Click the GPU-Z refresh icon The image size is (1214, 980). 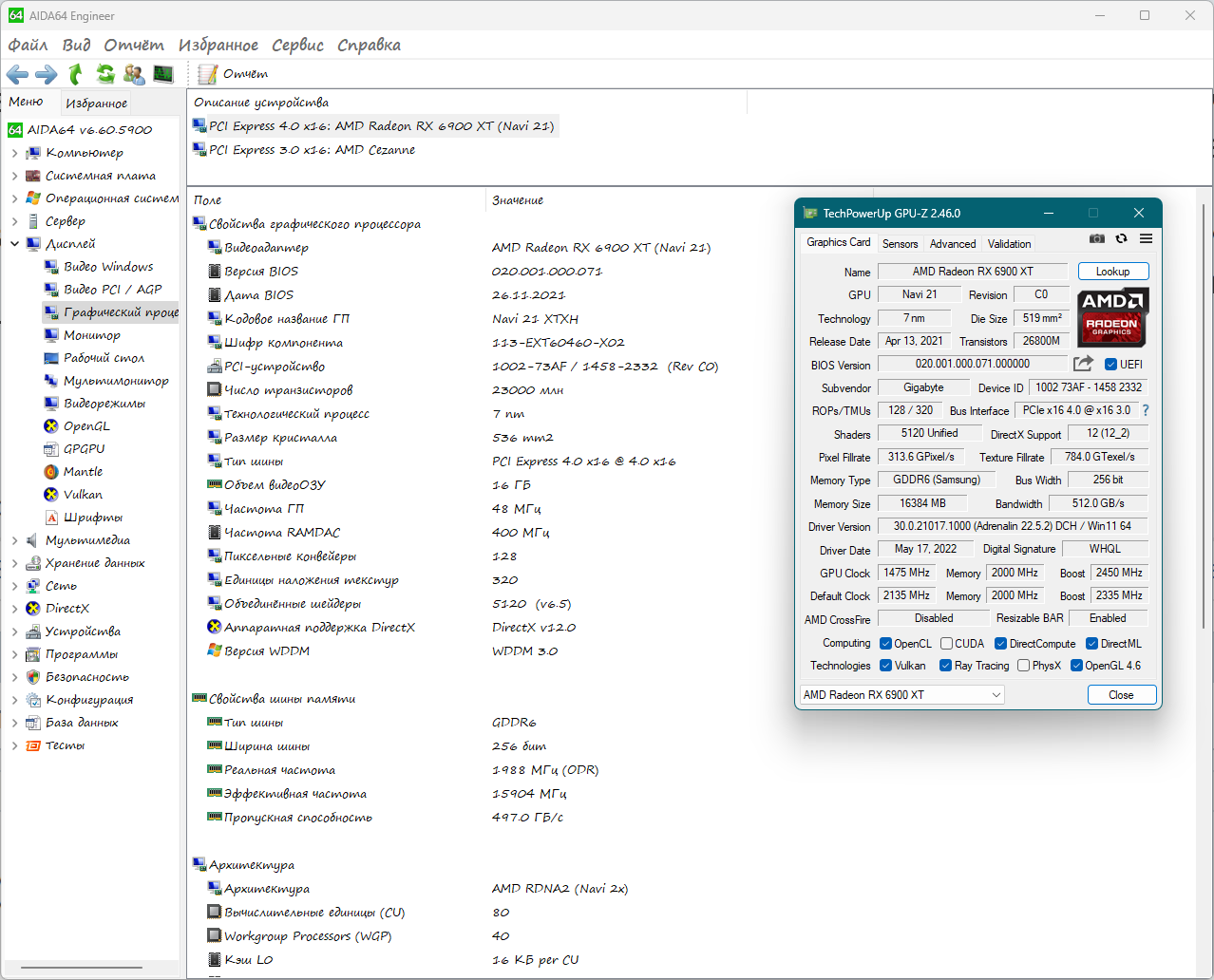(1122, 238)
